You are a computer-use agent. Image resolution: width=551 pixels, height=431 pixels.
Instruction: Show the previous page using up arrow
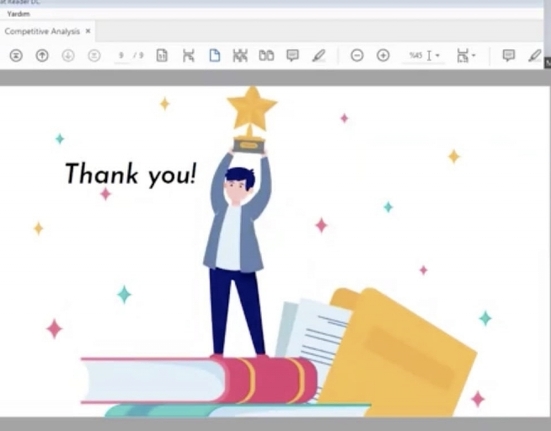(x=42, y=55)
